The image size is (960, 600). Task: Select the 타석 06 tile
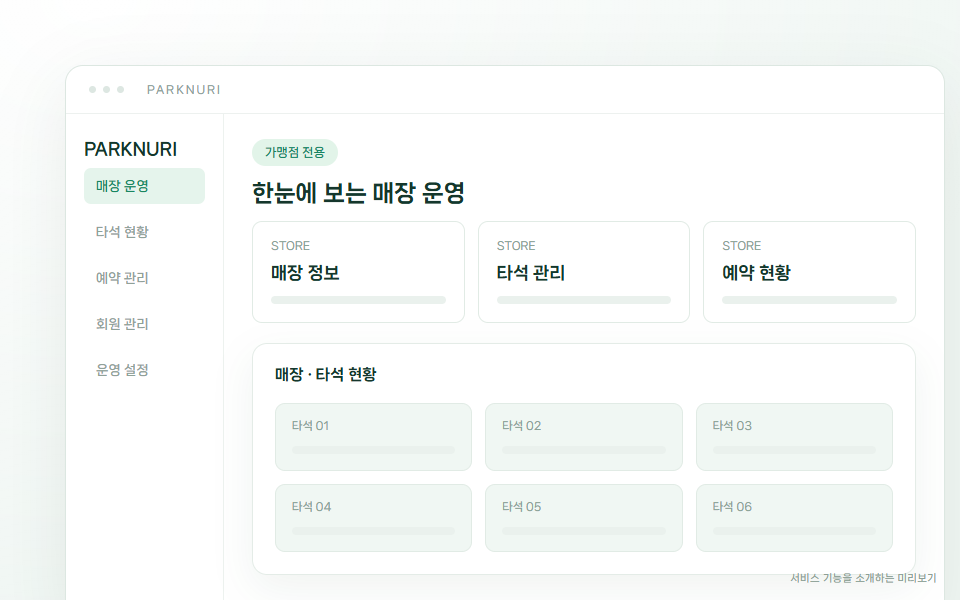click(794, 518)
